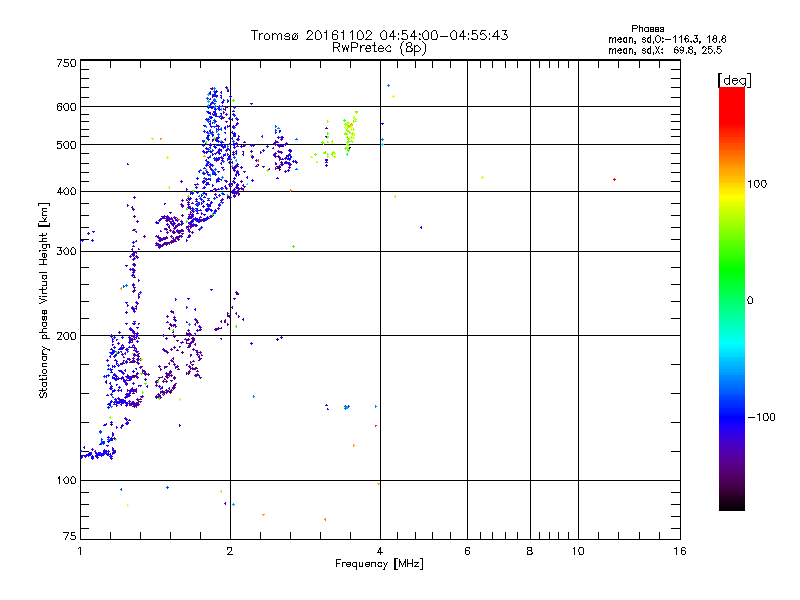Click the y-axis tick label "500"

pyautogui.click(x=66, y=145)
